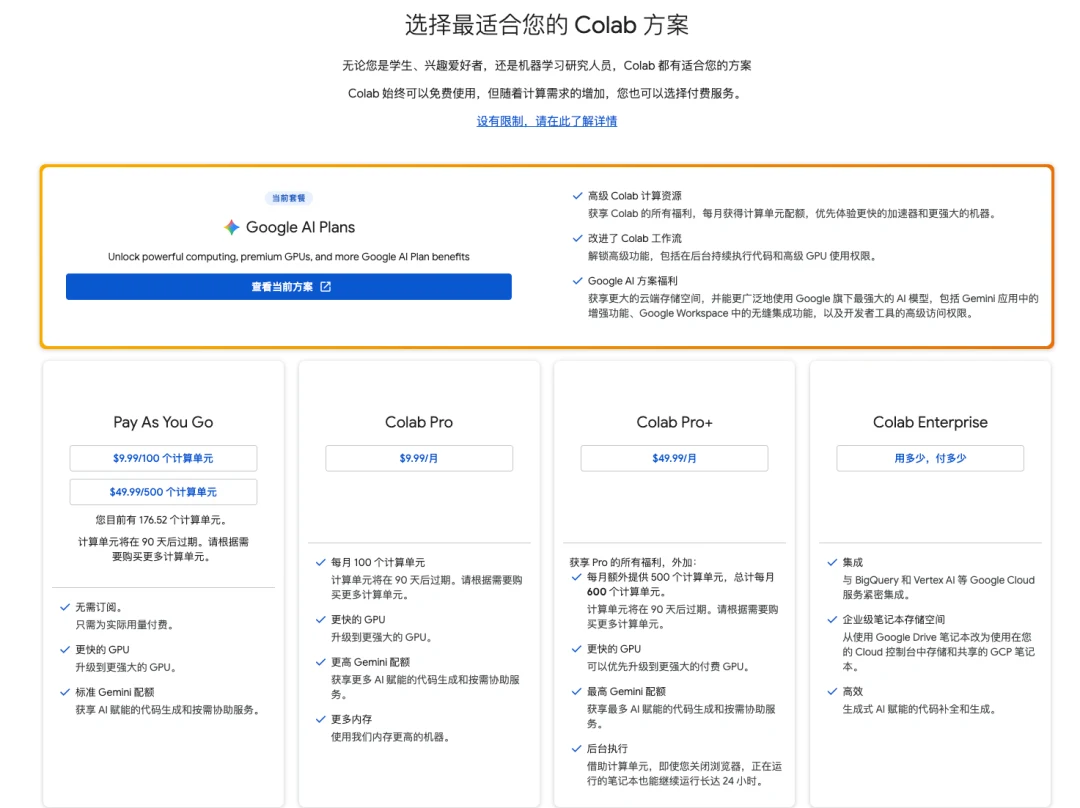Click the Google AI Plans sparkle logo

tap(231, 227)
